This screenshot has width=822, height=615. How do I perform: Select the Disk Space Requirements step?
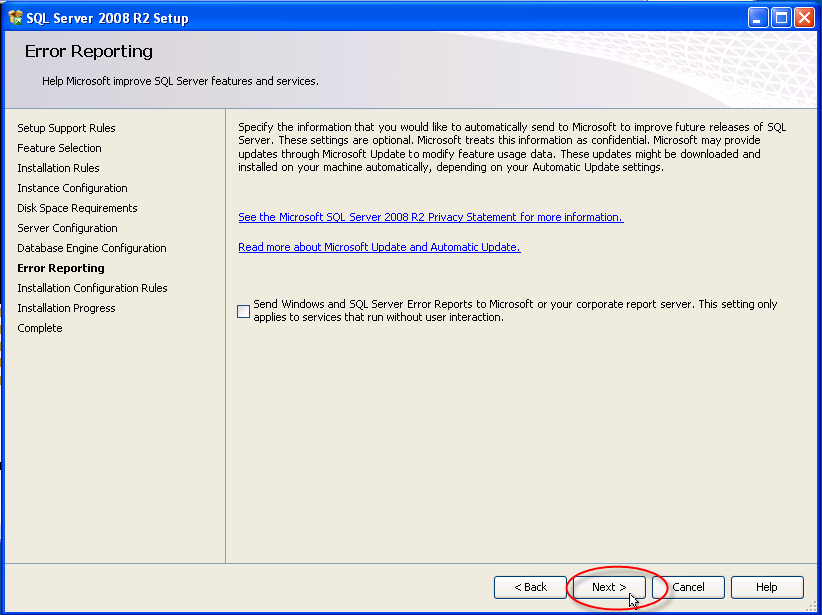point(77,208)
